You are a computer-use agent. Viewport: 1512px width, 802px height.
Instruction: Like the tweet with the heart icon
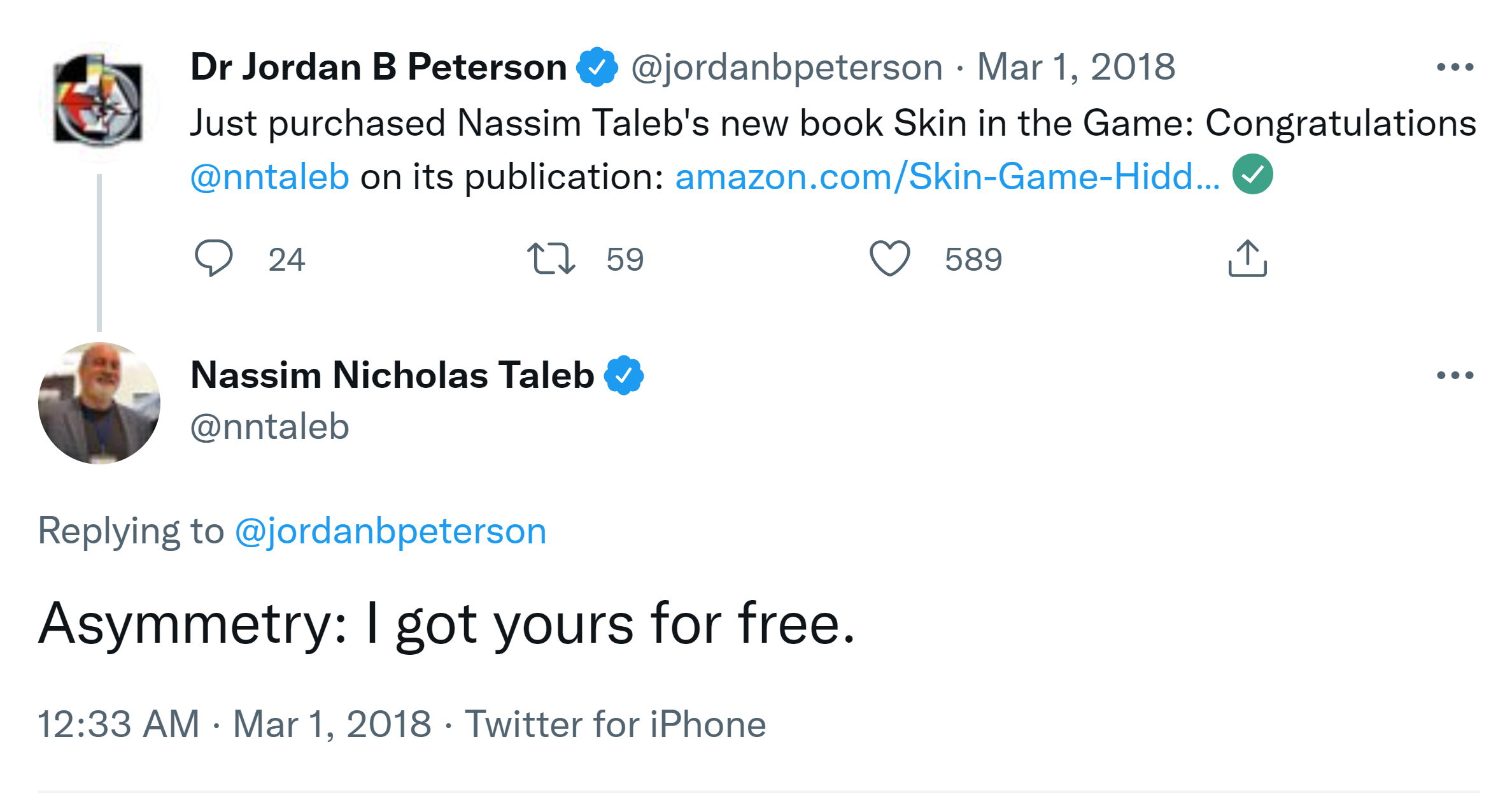click(889, 258)
